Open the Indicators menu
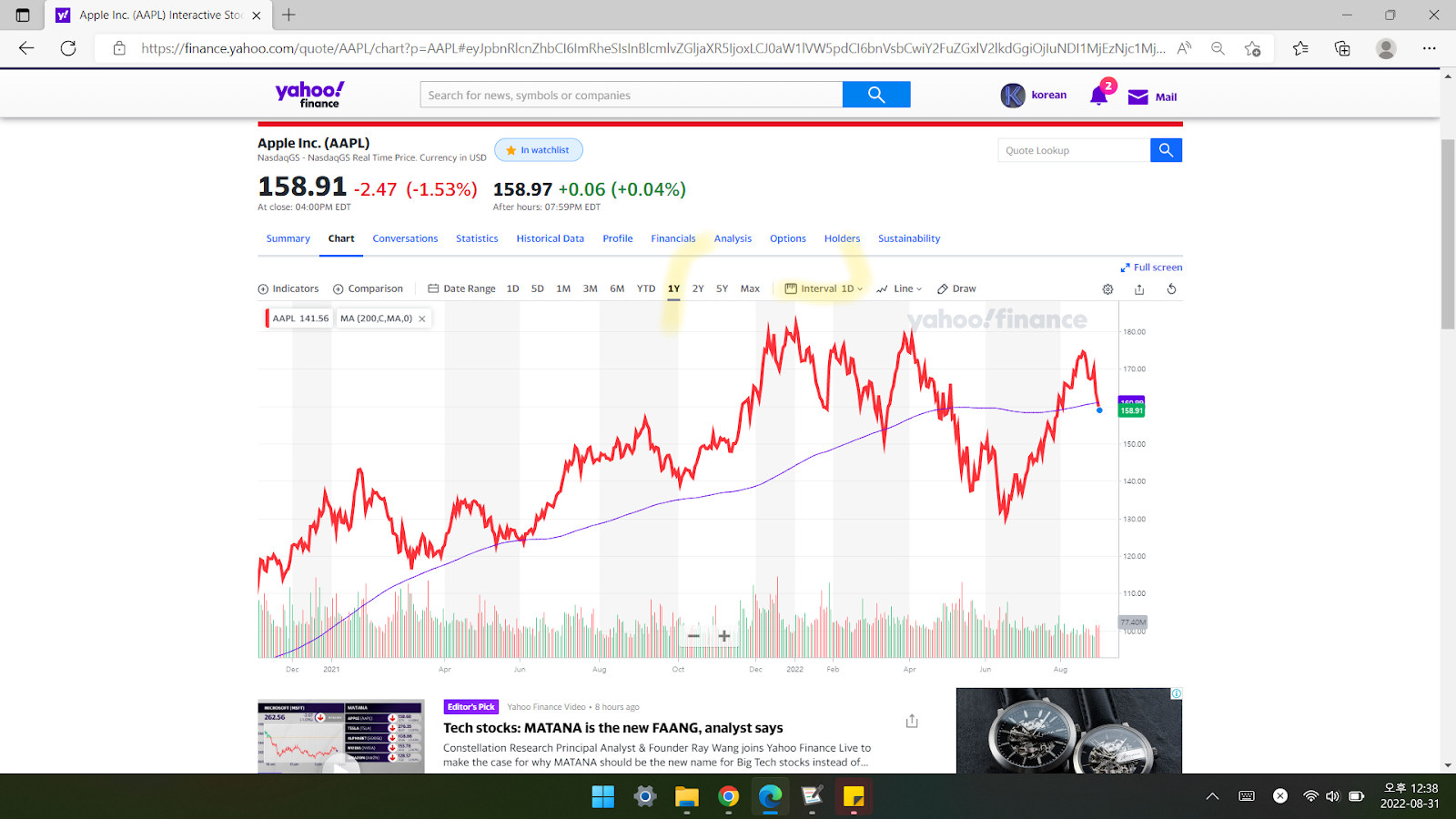 pyautogui.click(x=288, y=288)
